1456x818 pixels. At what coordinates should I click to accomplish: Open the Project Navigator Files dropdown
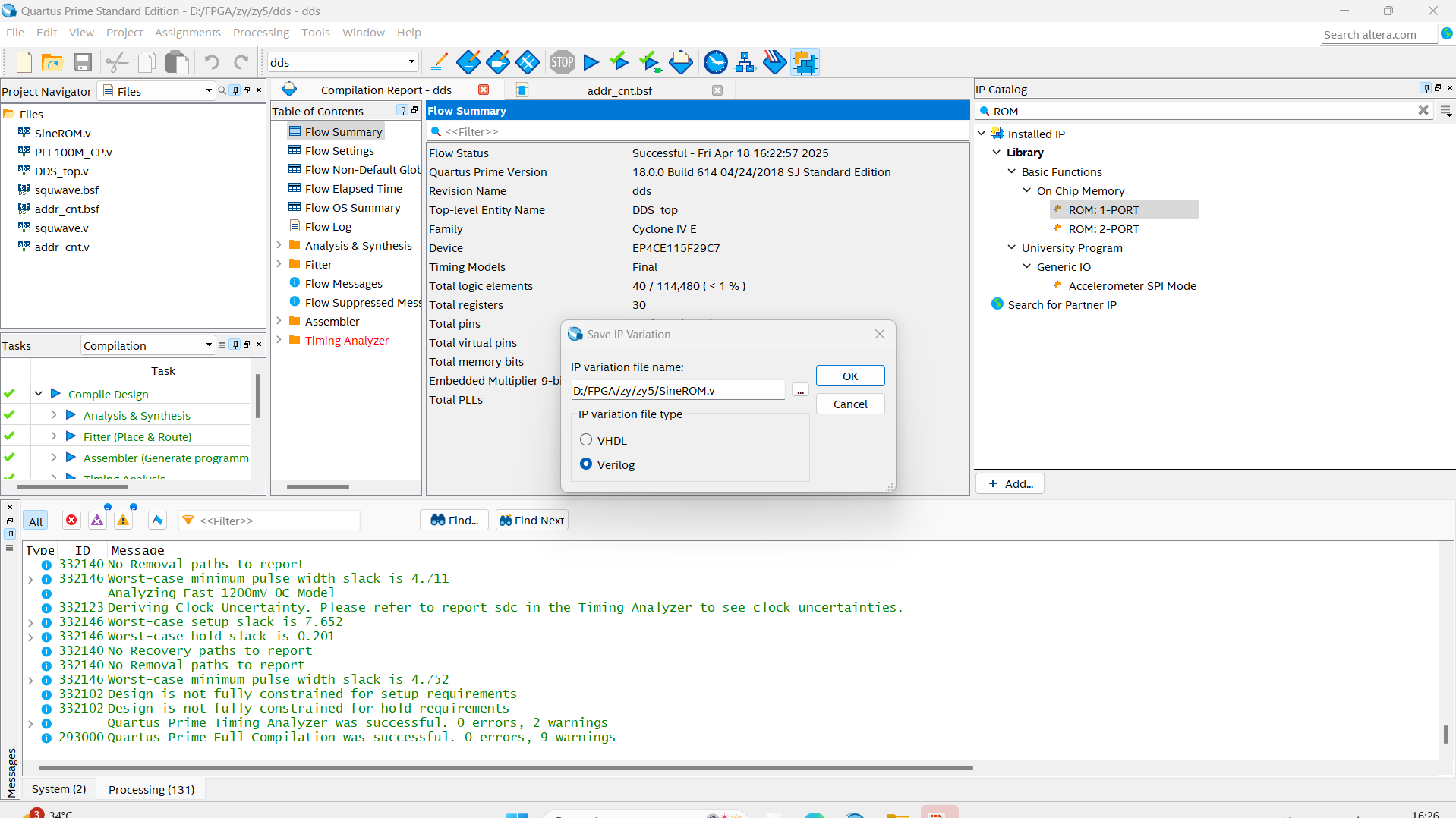[x=210, y=91]
